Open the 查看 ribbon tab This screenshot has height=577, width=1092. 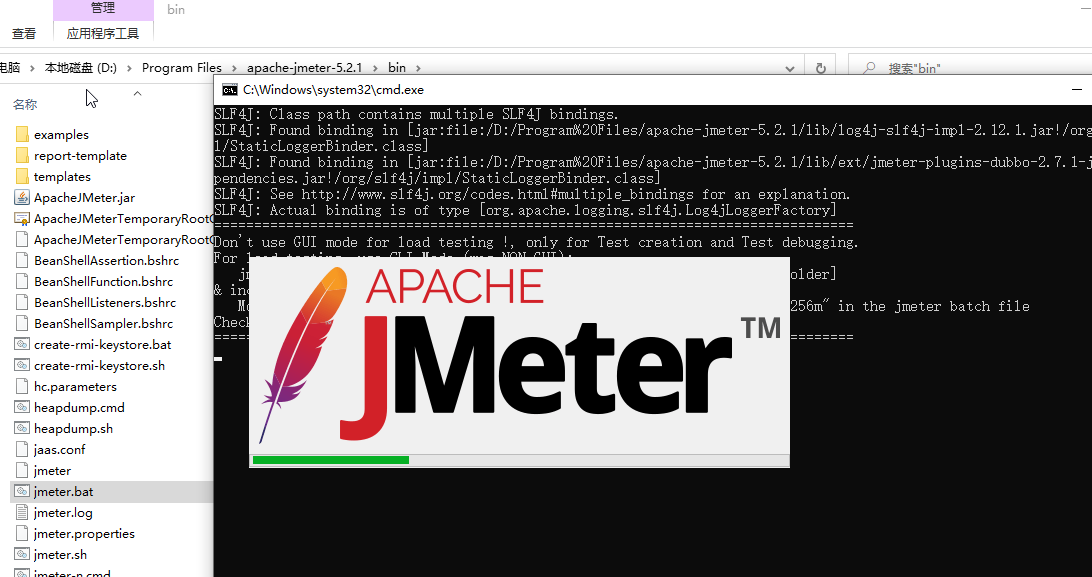(x=24, y=33)
